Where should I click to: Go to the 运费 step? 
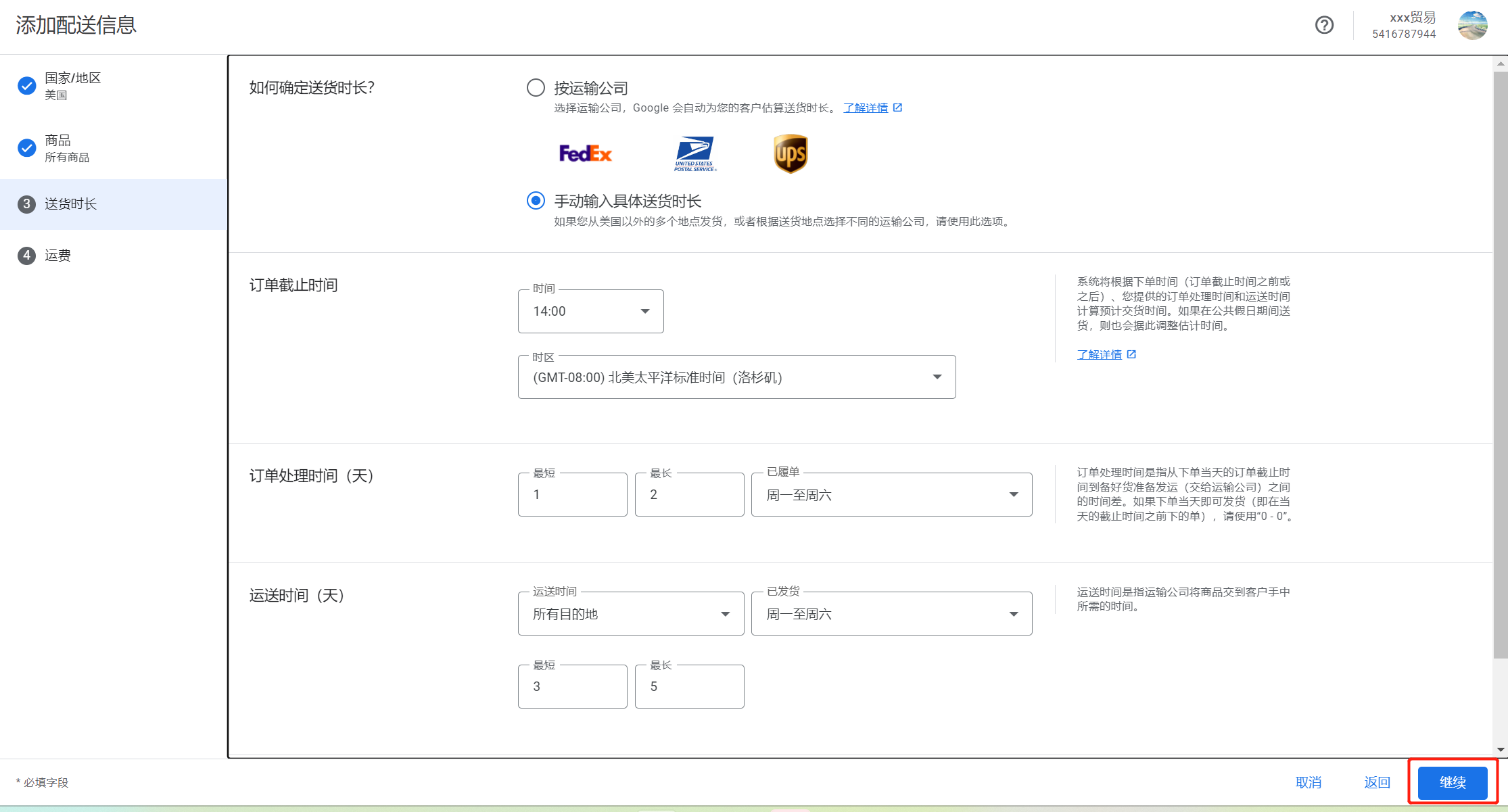pyautogui.click(x=114, y=256)
